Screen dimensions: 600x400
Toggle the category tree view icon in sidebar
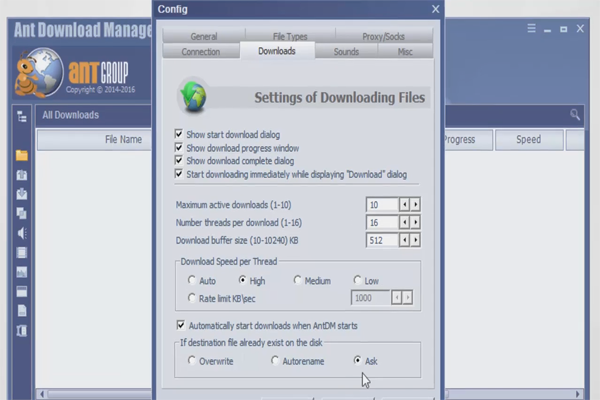coord(22,116)
